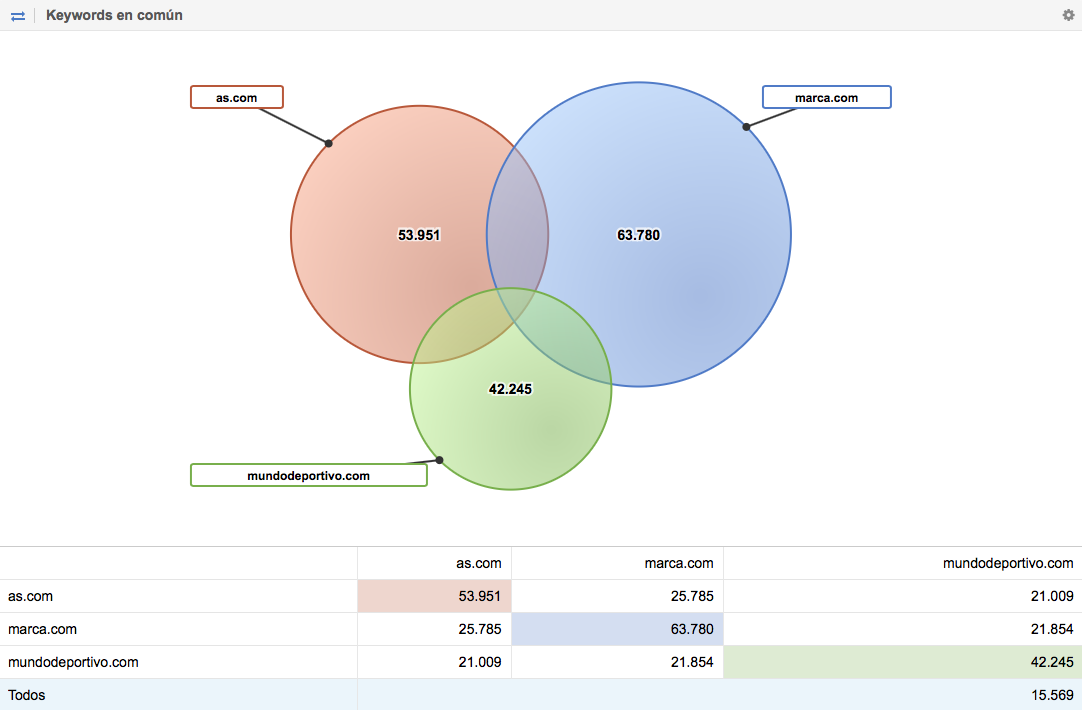Viewport: 1082px width, 710px height.
Task: Click the dot marker on the blue circle
Action: coord(746,127)
